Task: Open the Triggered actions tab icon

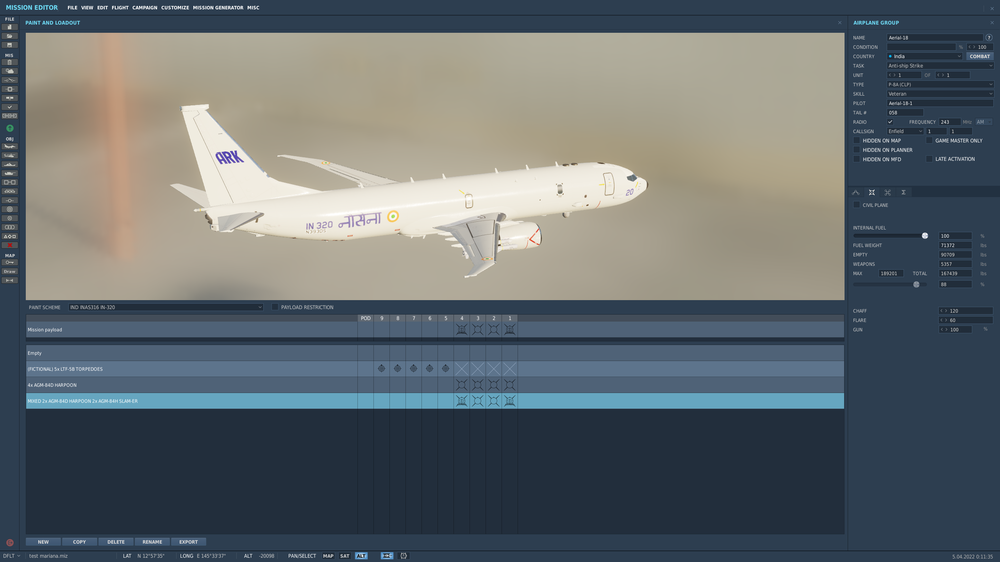Action: 888,192
